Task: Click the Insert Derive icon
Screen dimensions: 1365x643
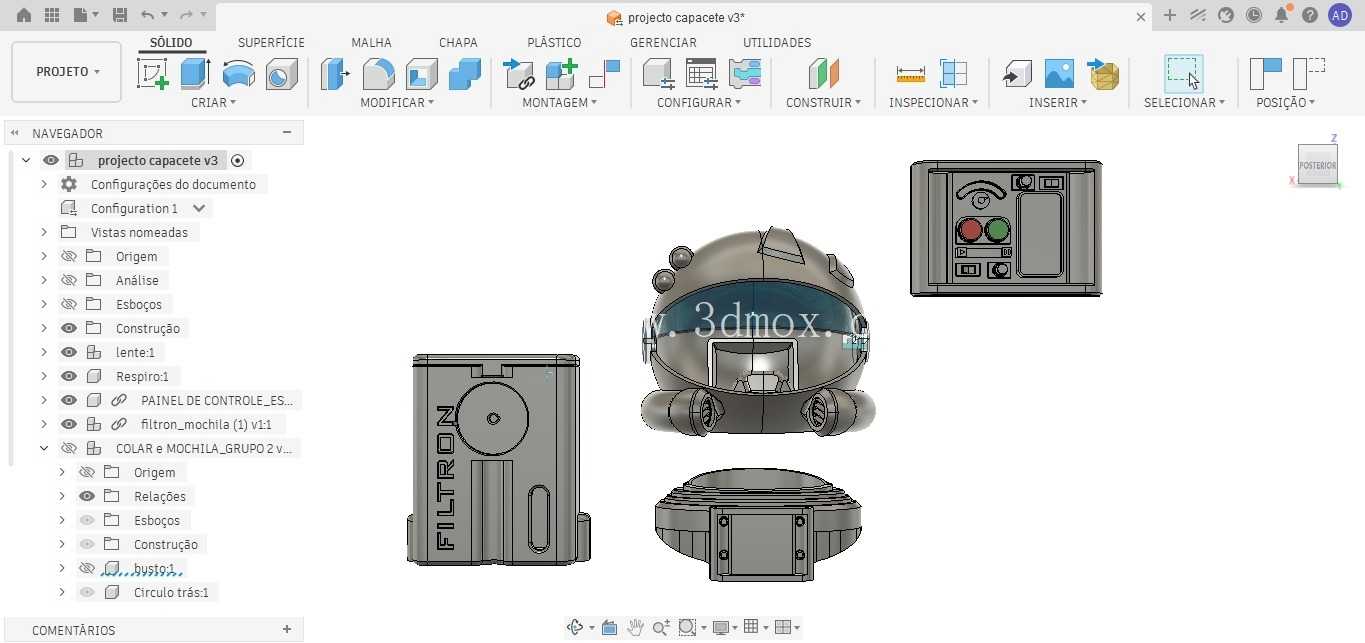Action: [x=1017, y=74]
